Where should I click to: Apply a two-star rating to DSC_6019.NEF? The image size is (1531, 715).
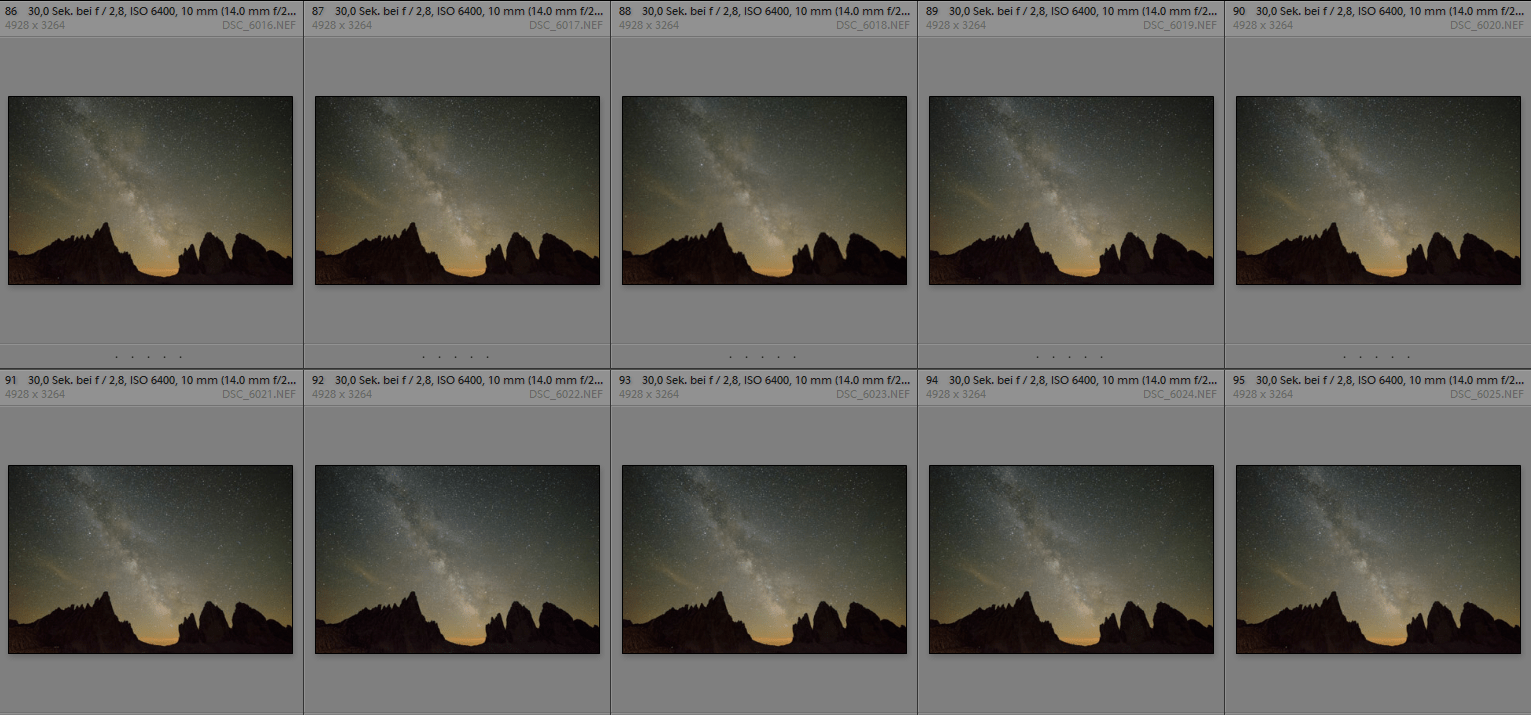(x=1052, y=355)
